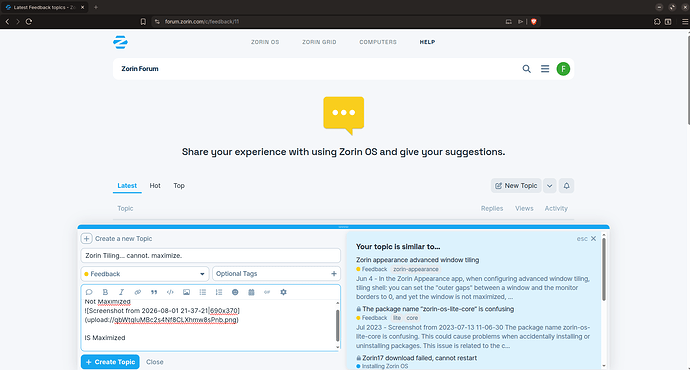Click inside the composer body text area
Image resolution: width=690 pixels, height=370 pixels.
209,325
